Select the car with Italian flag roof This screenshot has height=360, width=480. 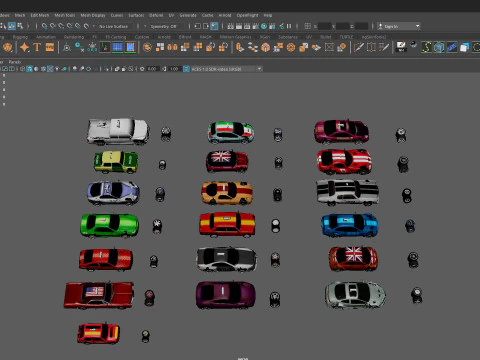click(x=231, y=133)
